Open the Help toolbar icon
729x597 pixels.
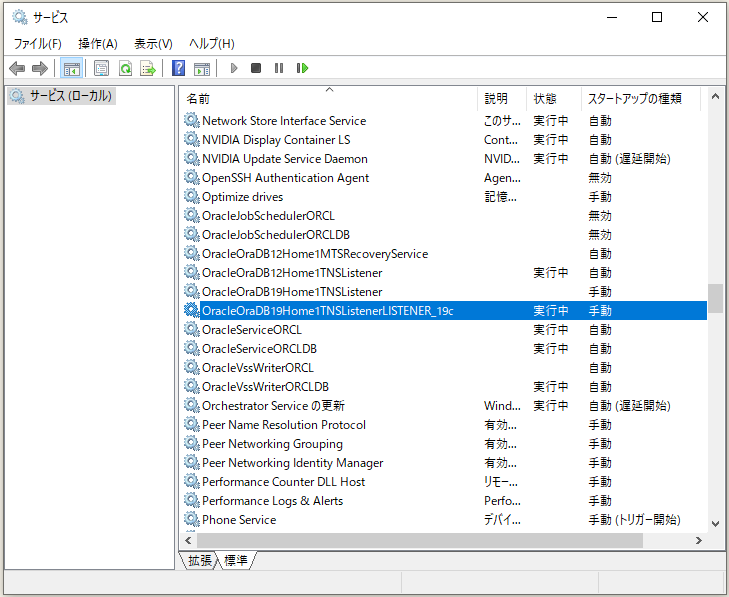[179, 69]
